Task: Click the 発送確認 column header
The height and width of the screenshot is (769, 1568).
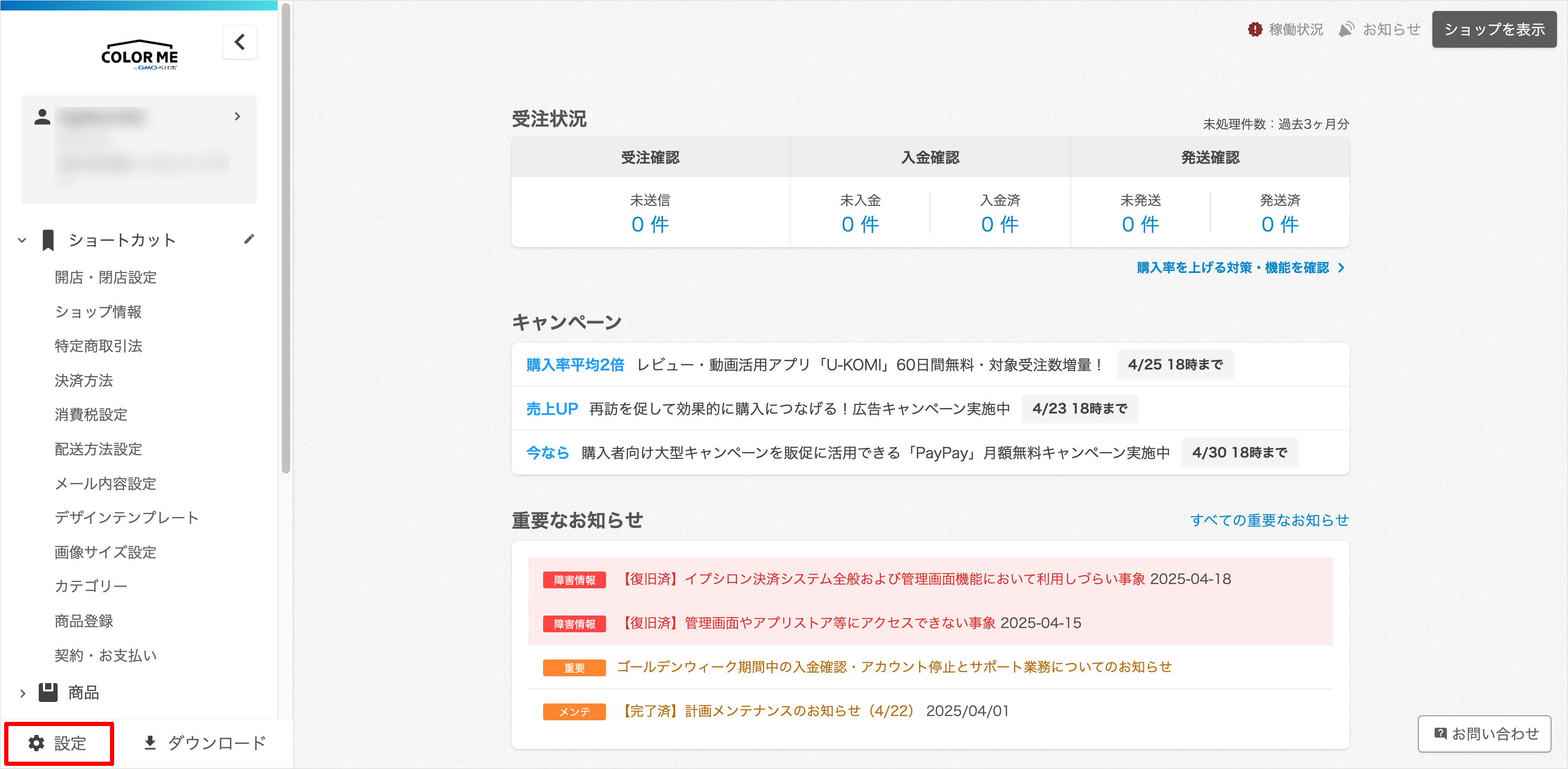Action: tap(1210, 158)
